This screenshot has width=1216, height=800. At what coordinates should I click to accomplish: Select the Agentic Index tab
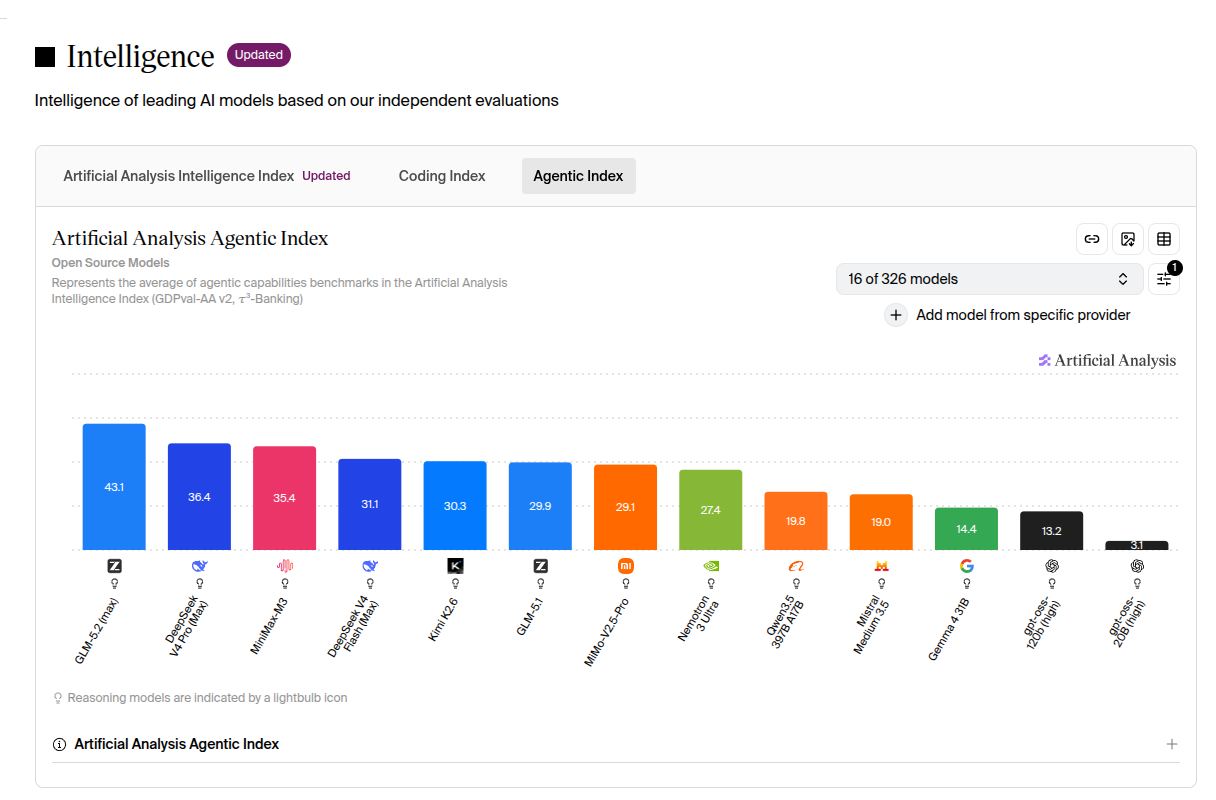point(578,176)
